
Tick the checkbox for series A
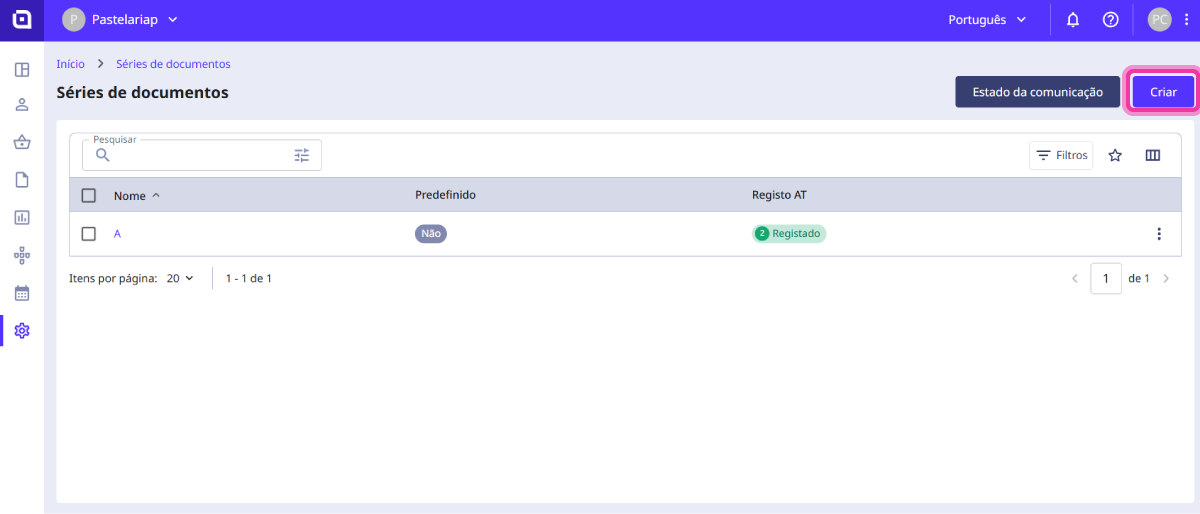click(x=89, y=234)
